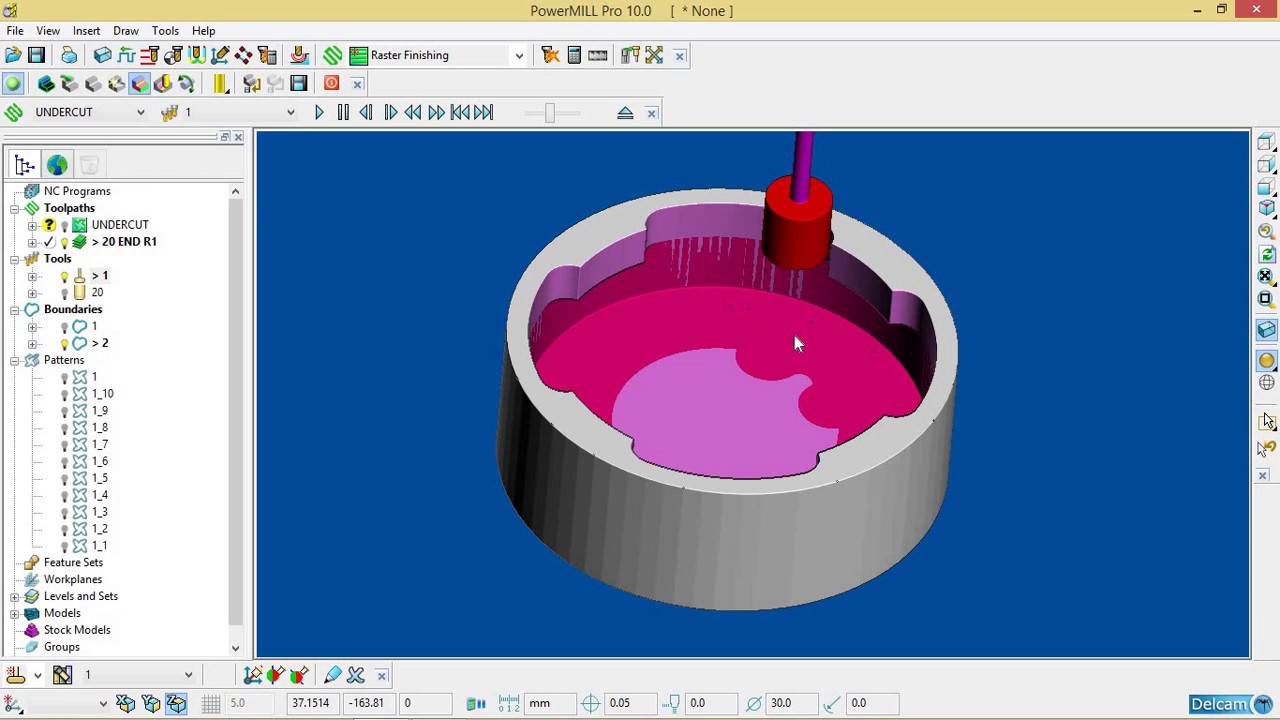1280x720 pixels.
Task: Toggle light bulb for UNDERCUT toolpath
Action: pyautogui.click(x=65, y=226)
